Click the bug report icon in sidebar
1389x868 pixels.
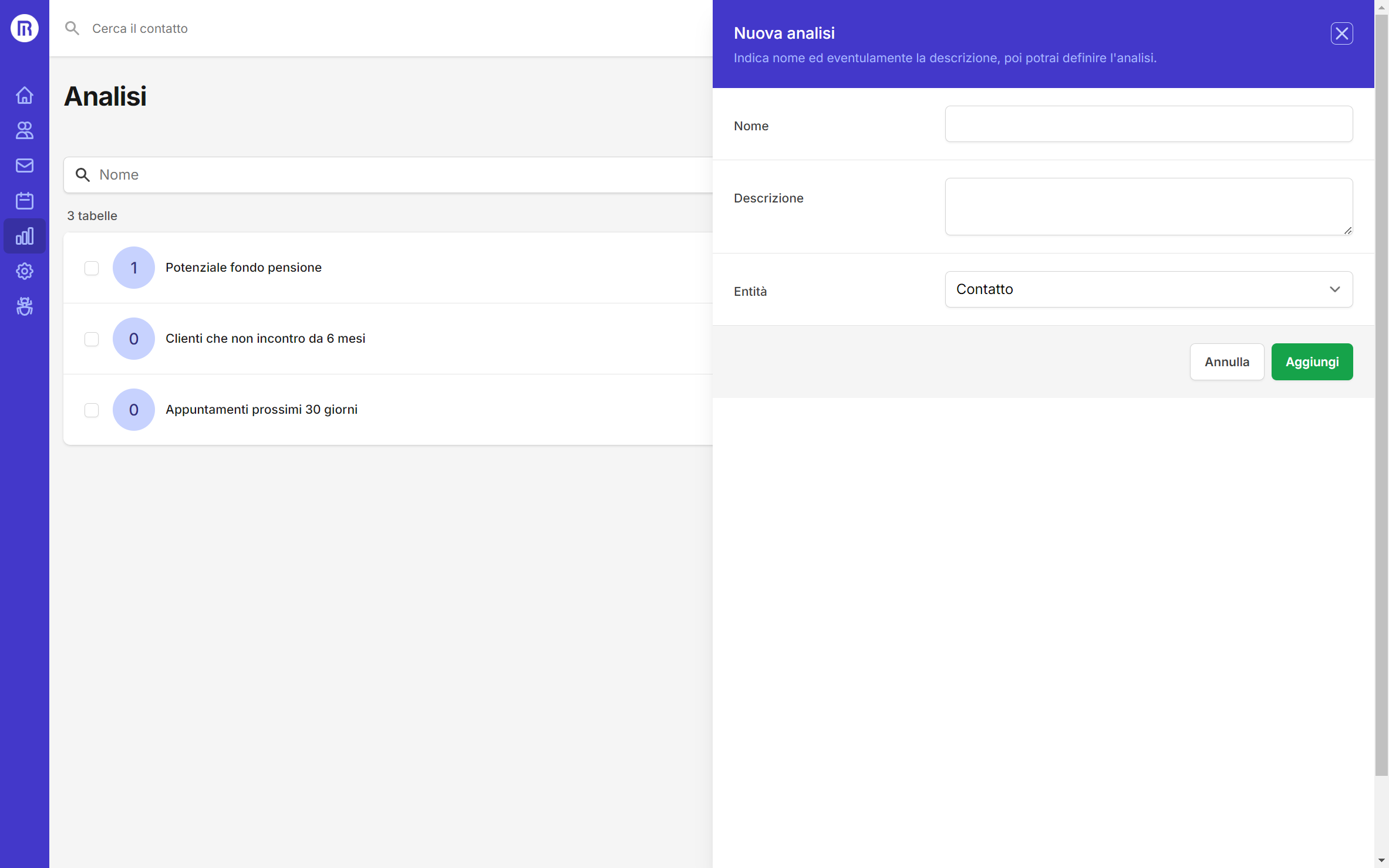click(x=24, y=306)
